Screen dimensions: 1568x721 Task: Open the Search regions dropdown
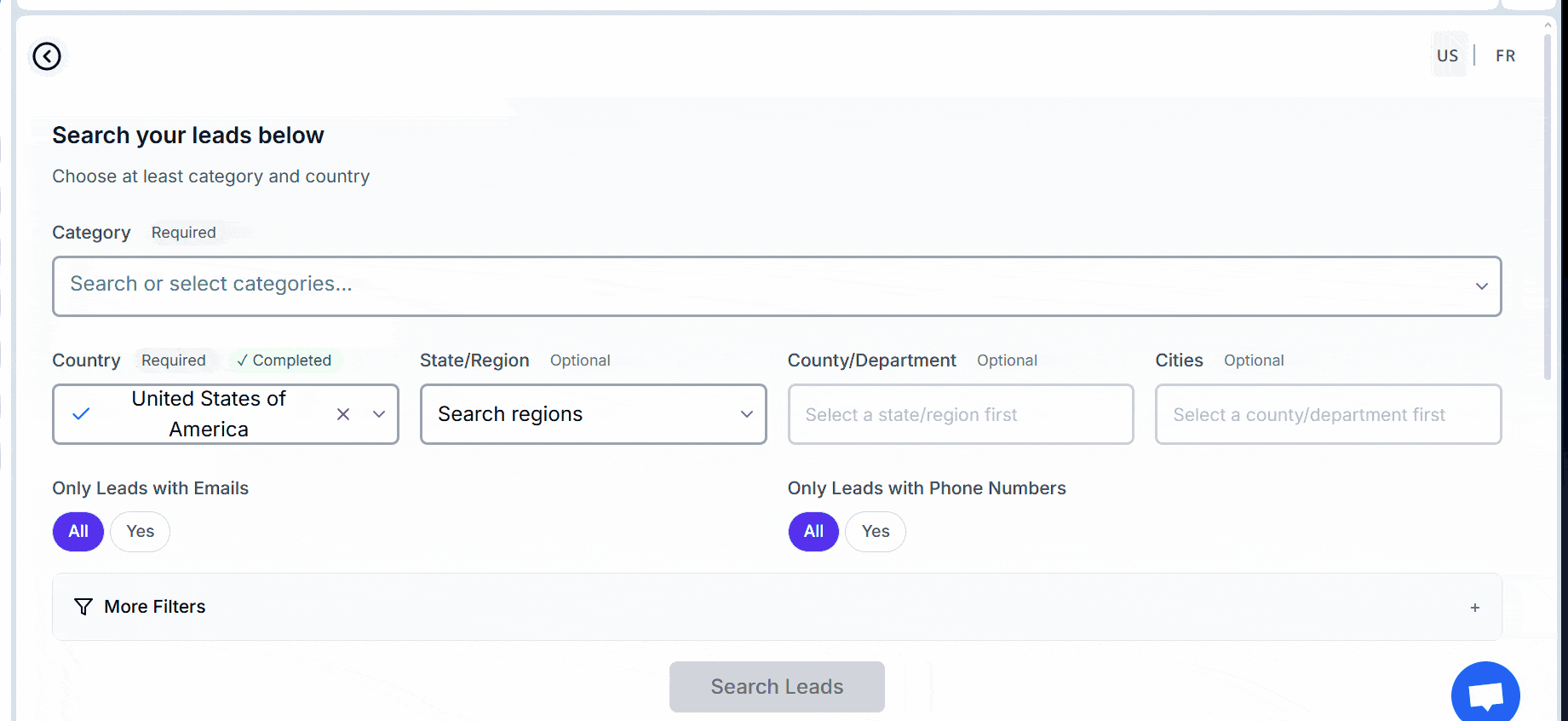click(593, 414)
